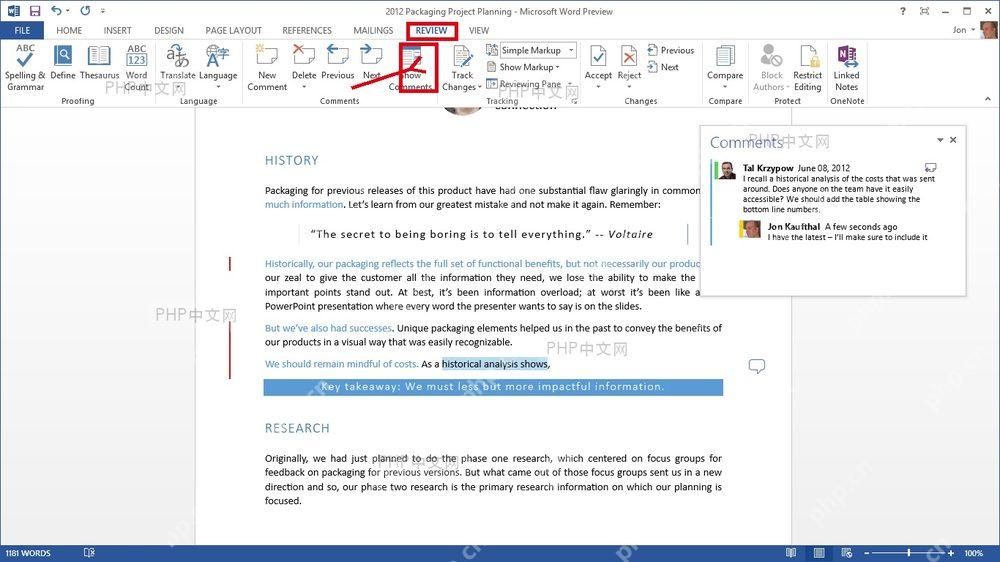The height and width of the screenshot is (562, 1000).
Task: Go to Next comment
Action: (371, 63)
